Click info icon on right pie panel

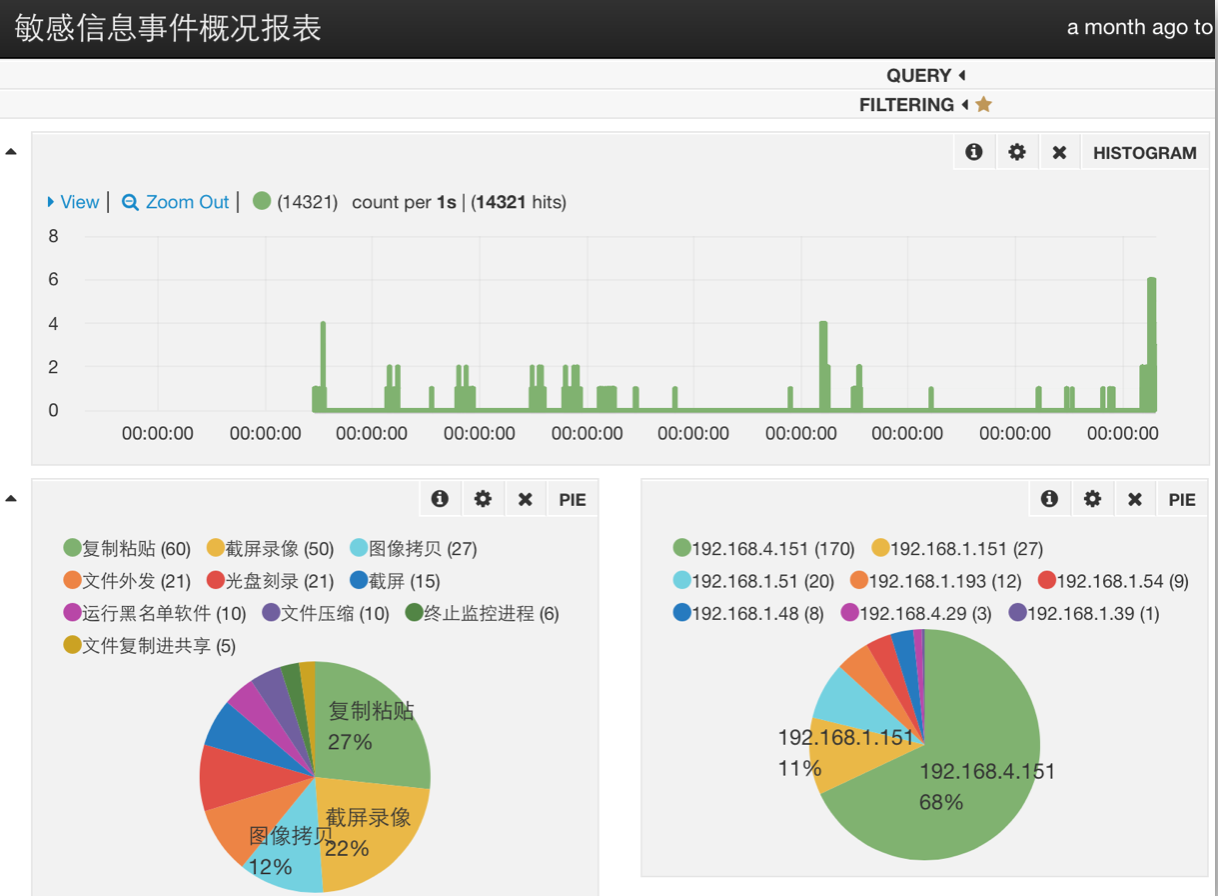click(1049, 498)
